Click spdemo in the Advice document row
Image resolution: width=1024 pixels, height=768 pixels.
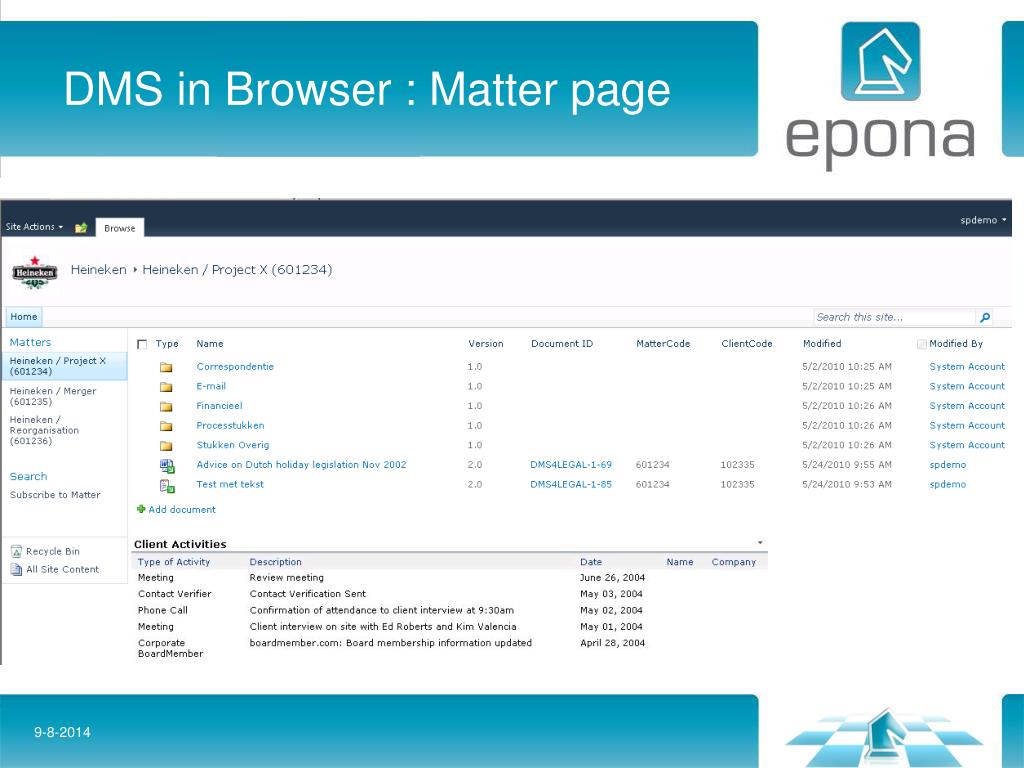click(x=947, y=464)
